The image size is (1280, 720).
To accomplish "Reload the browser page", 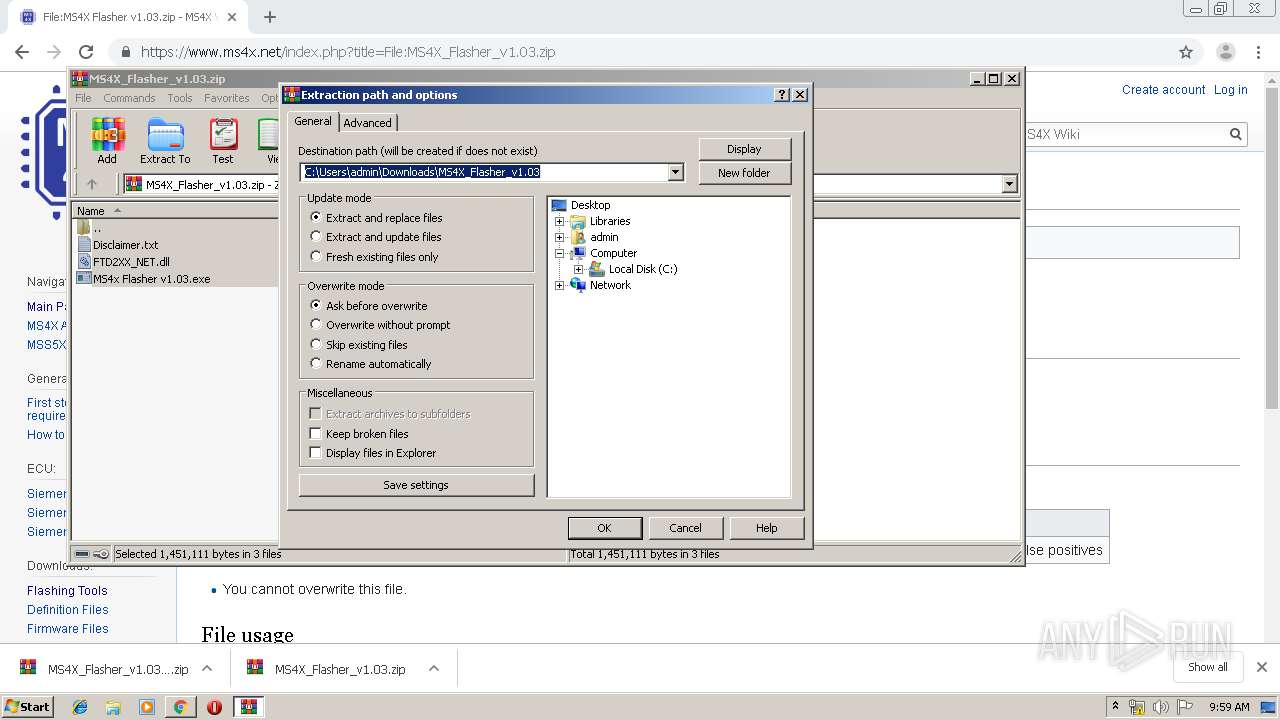I will point(86,52).
